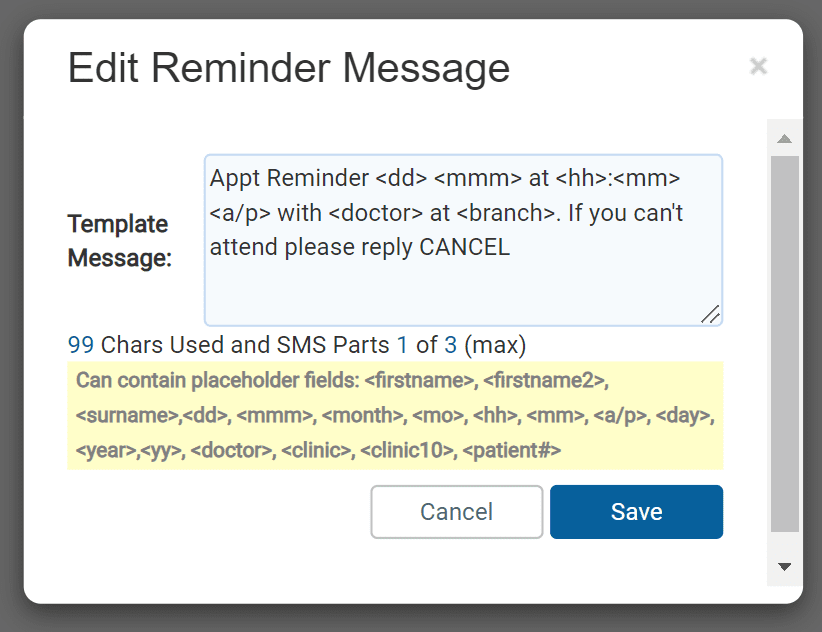Save the reminder message template
The image size is (822, 632).
[636, 511]
